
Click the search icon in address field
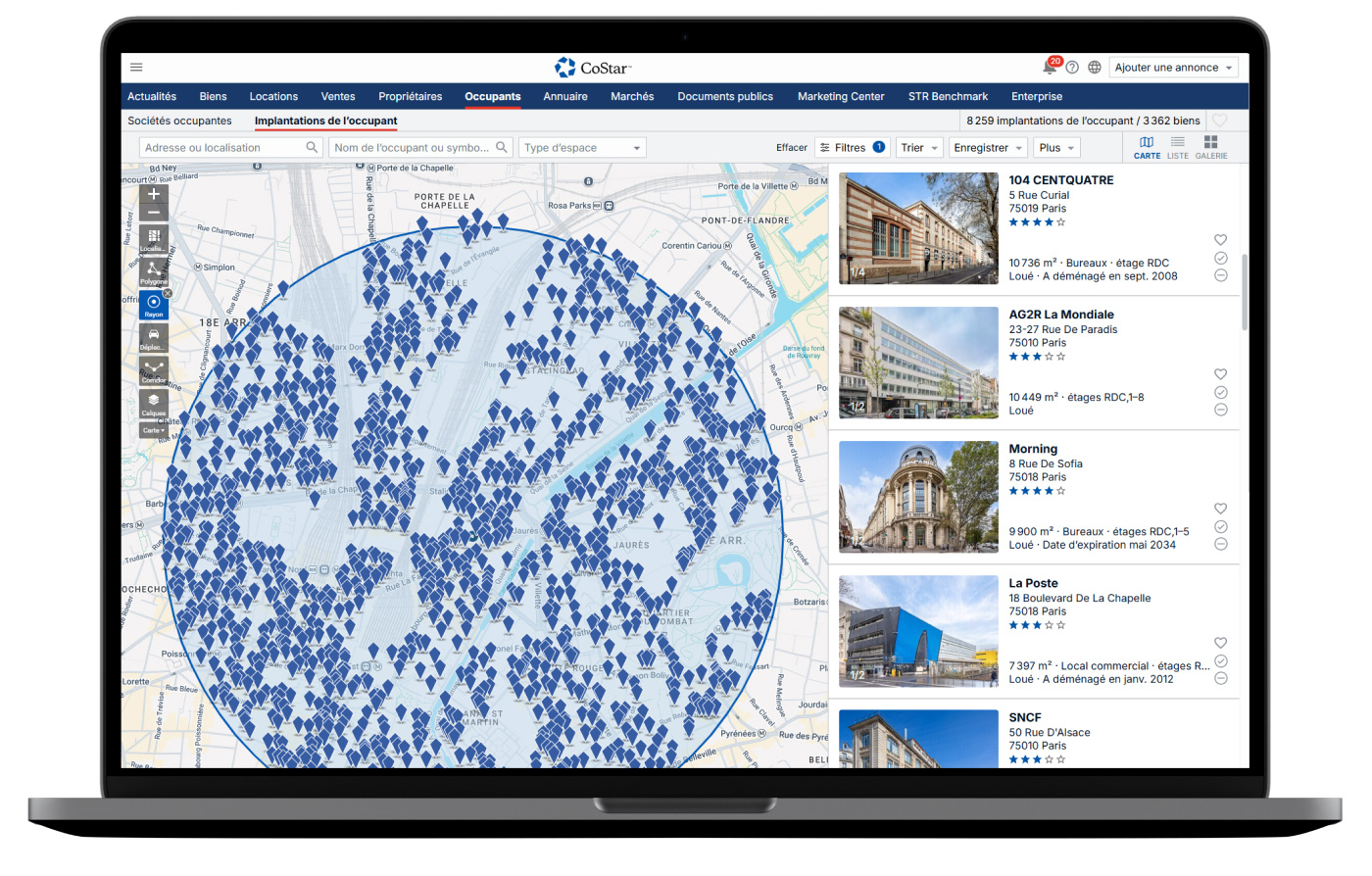coord(312,147)
